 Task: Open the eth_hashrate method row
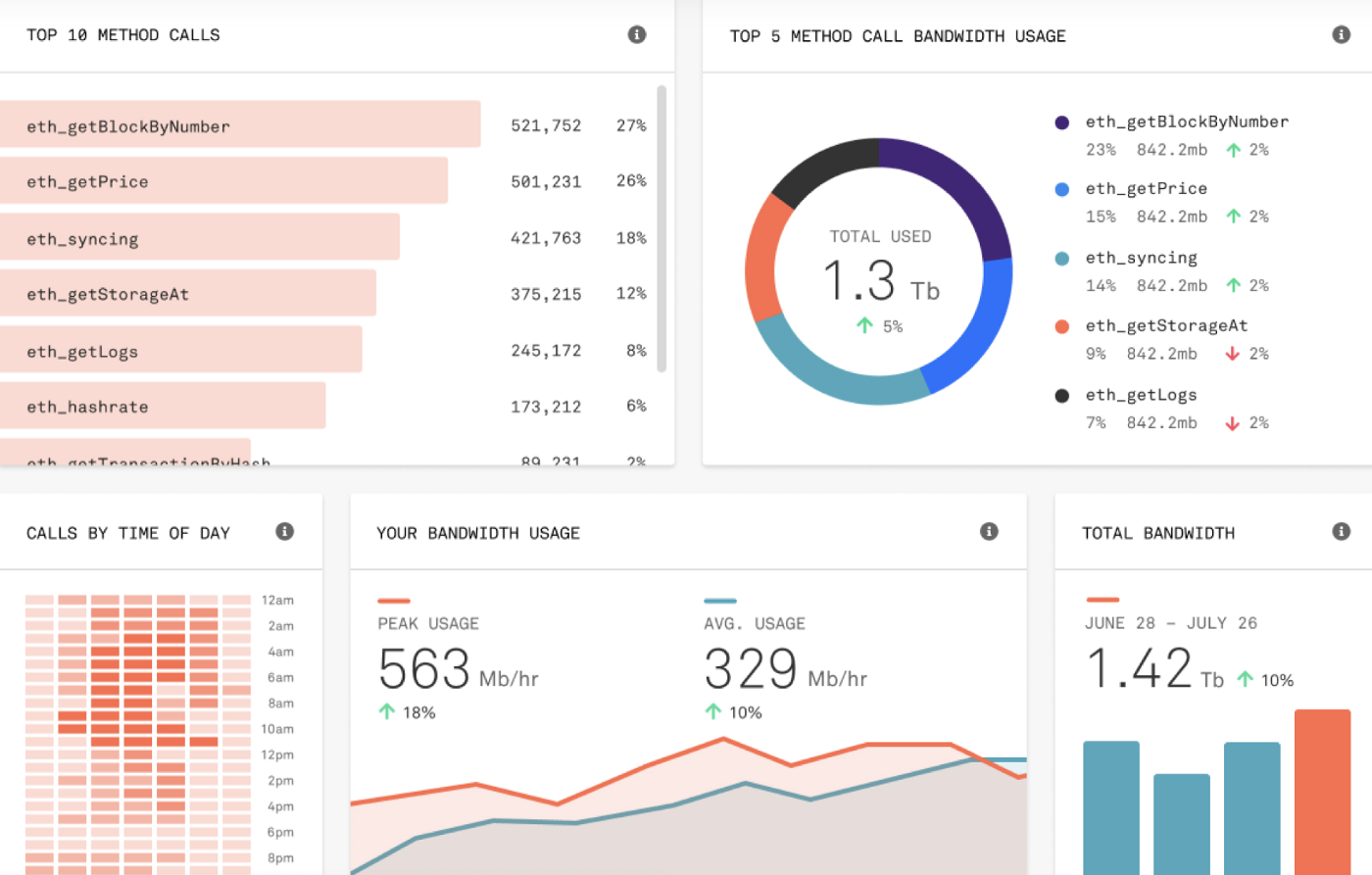[x=163, y=407]
